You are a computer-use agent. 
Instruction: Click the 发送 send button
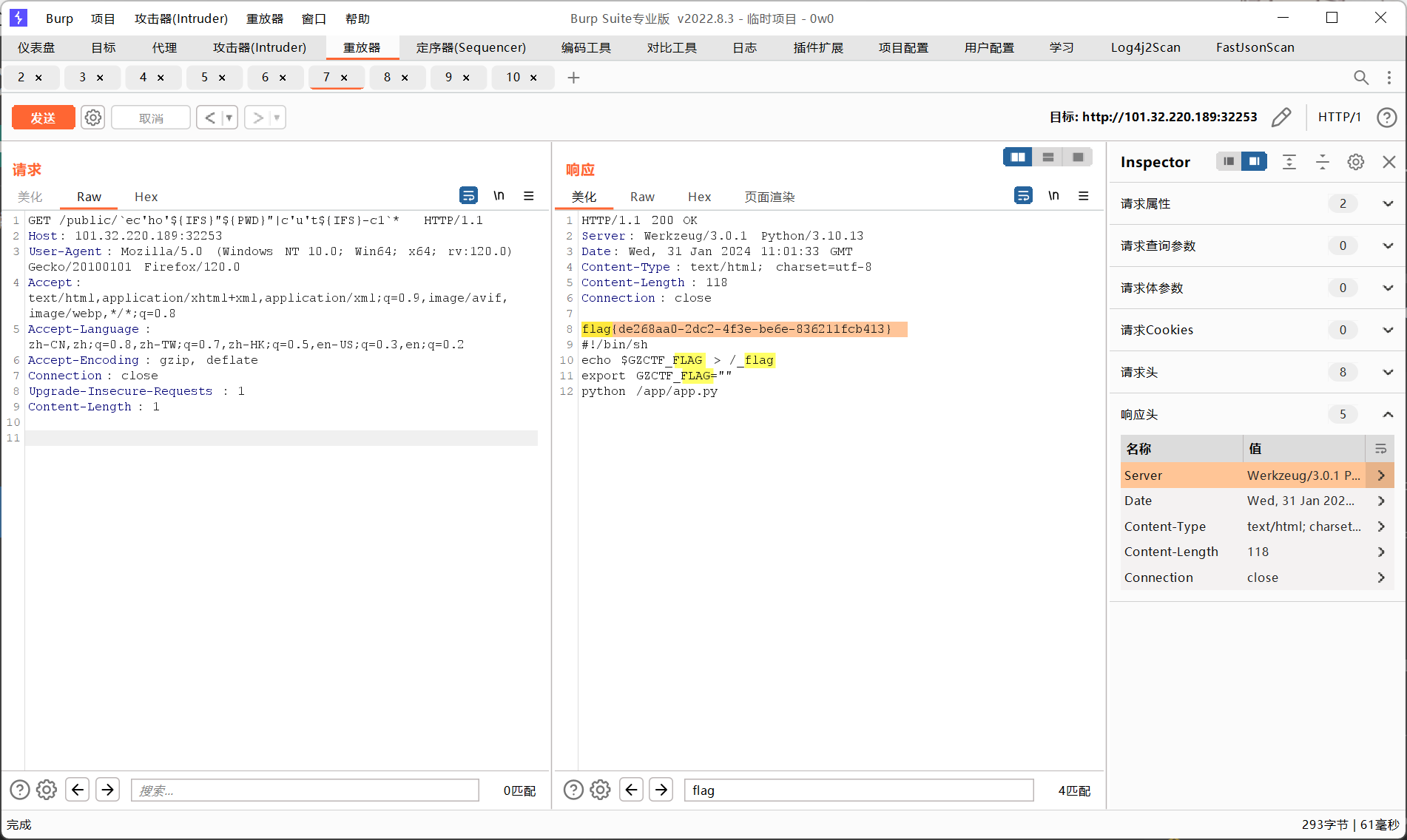43,118
